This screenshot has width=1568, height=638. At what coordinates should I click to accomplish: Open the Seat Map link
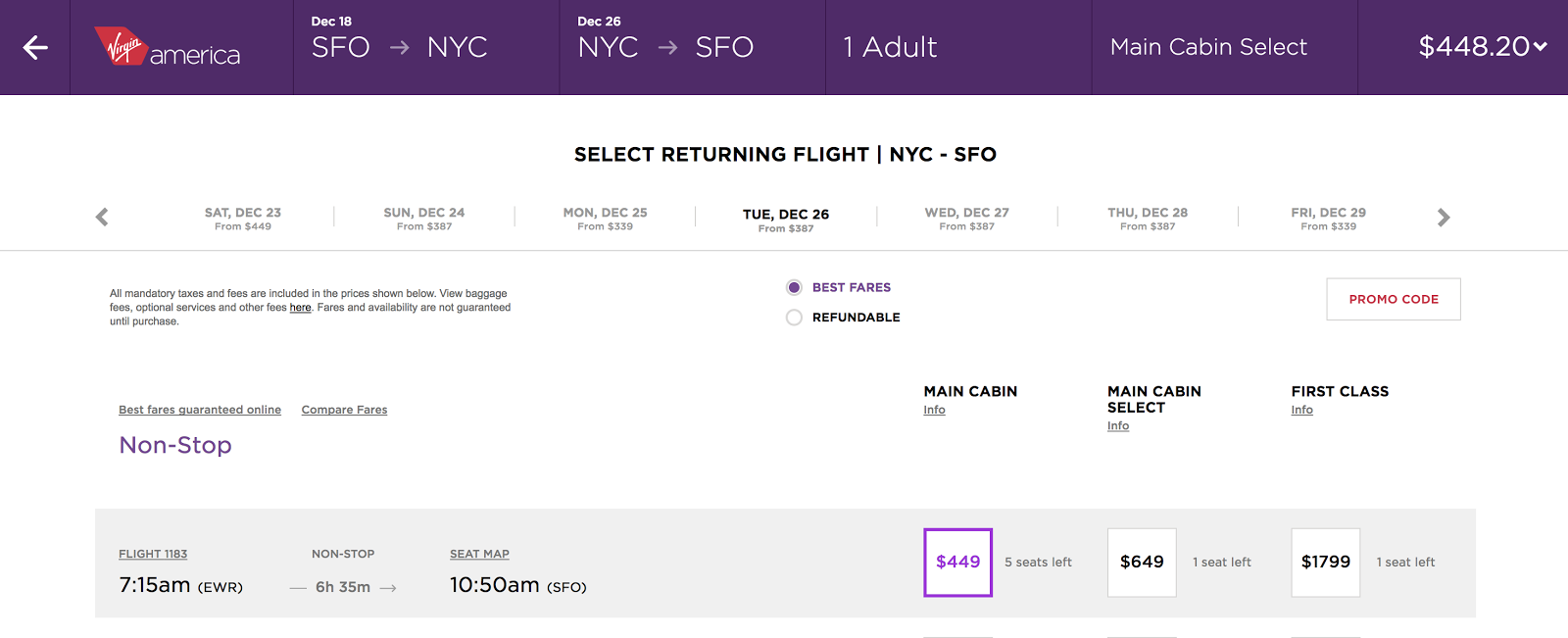pyautogui.click(x=479, y=555)
